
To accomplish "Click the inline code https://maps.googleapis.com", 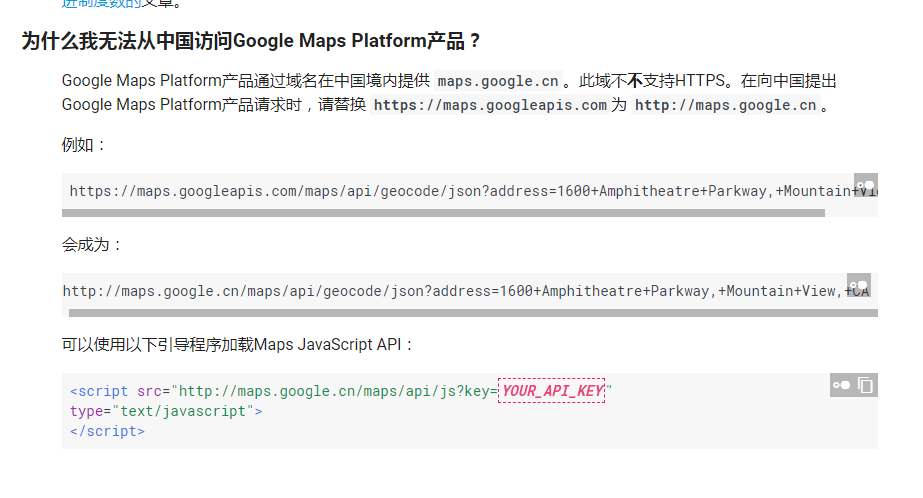I will point(490,105).
